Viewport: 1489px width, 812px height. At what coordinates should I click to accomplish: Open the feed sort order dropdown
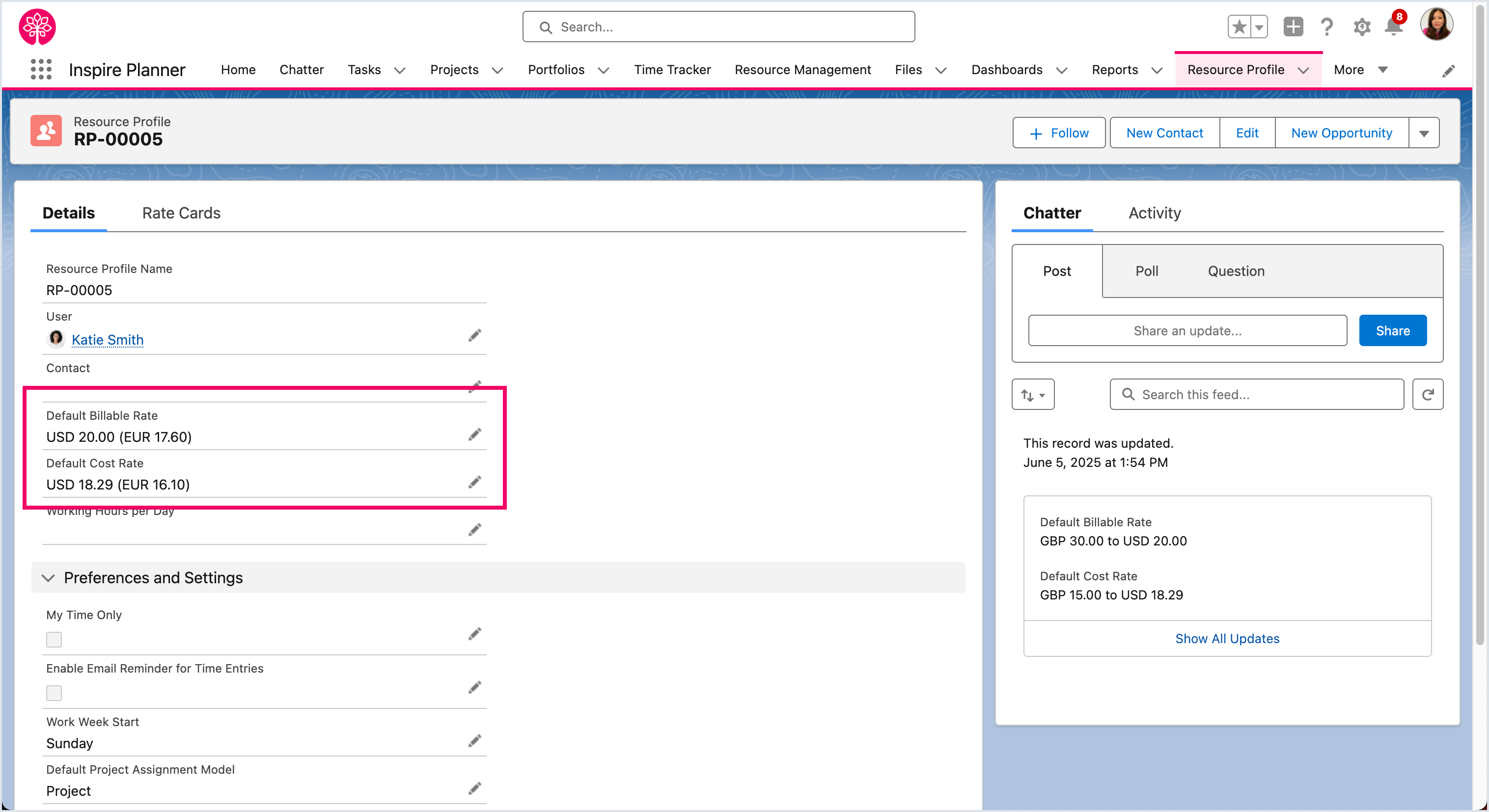click(x=1033, y=394)
